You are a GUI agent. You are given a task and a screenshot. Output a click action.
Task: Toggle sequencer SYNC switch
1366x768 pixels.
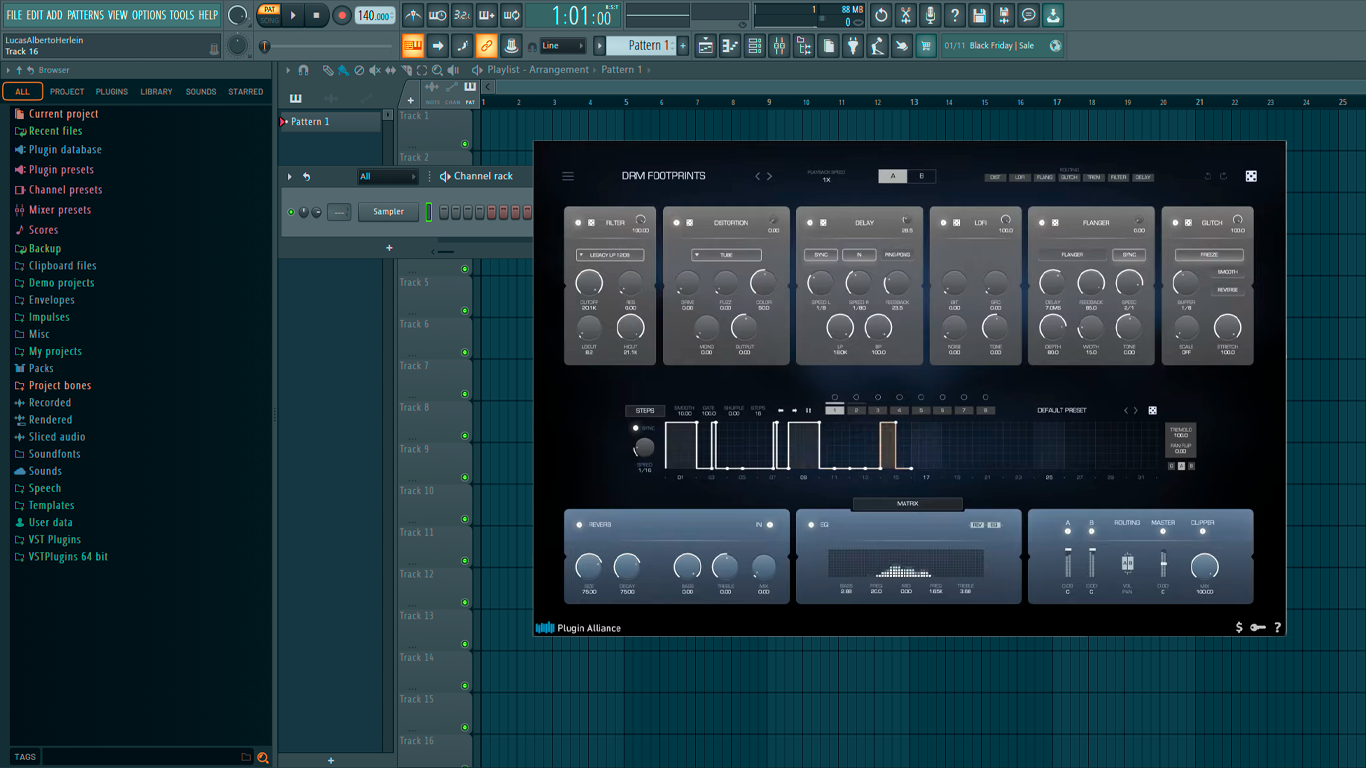pyautogui.click(x=636, y=428)
